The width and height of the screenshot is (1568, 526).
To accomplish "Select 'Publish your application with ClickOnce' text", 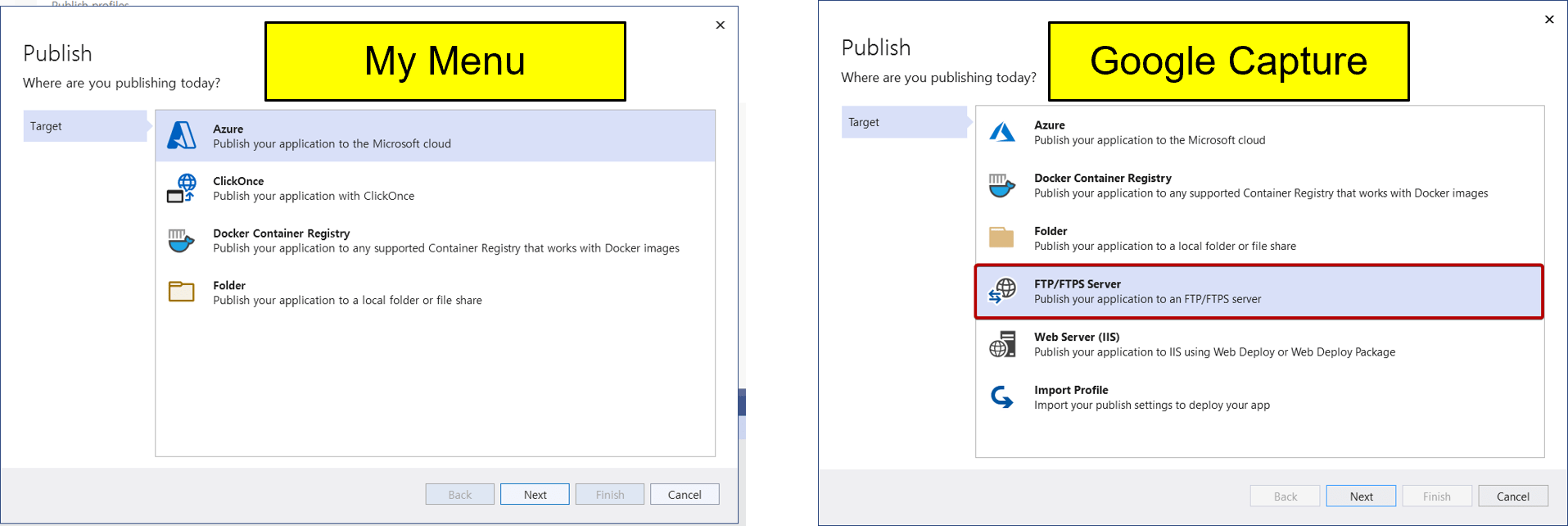I will pos(314,196).
